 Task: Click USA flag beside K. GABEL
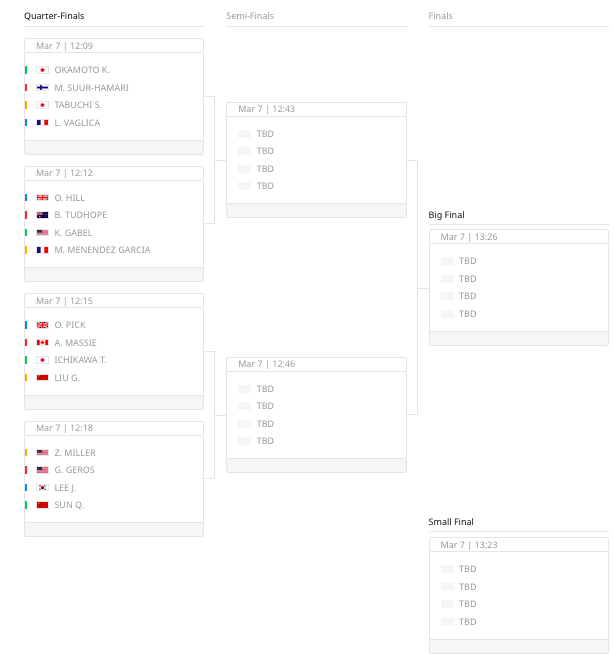(x=42, y=233)
